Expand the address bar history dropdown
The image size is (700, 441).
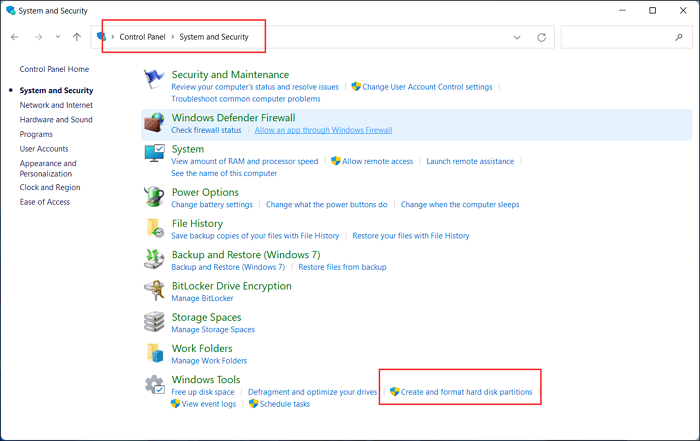(x=517, y=37)
